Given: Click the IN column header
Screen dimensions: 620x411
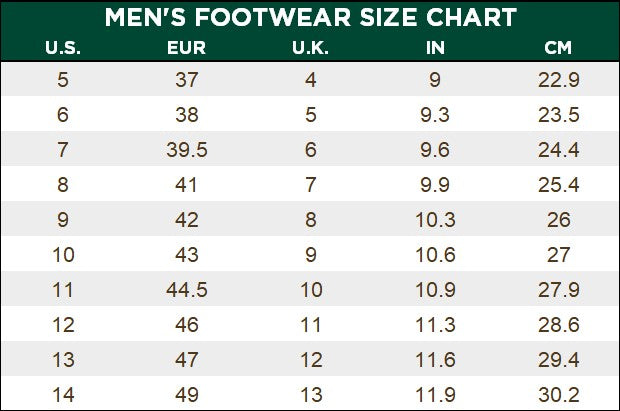Looking at the screenshot, I should (x=435, y=48).
